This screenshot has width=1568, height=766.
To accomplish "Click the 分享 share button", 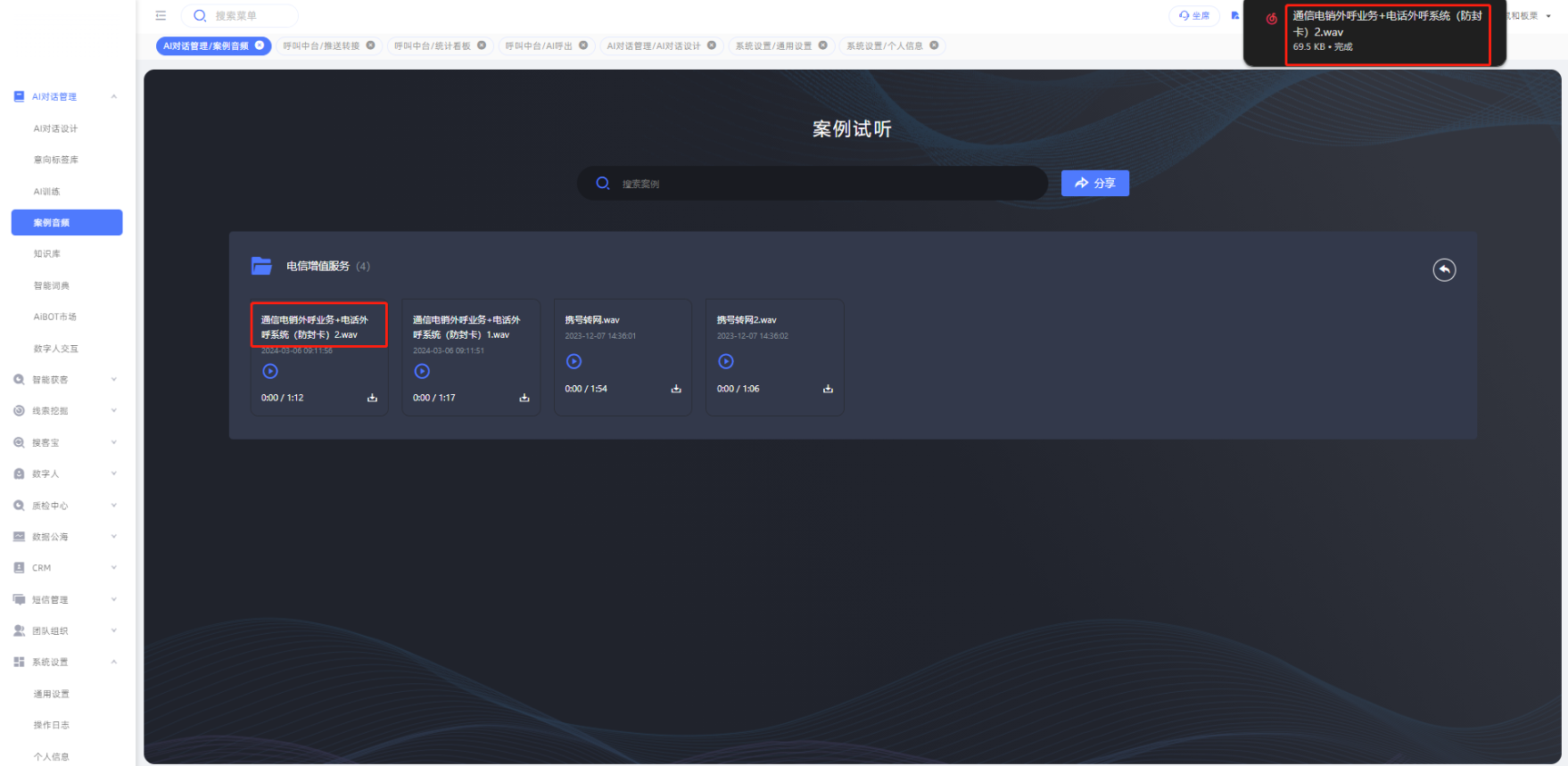I will pyautogui.click(x=1094, y=183).
